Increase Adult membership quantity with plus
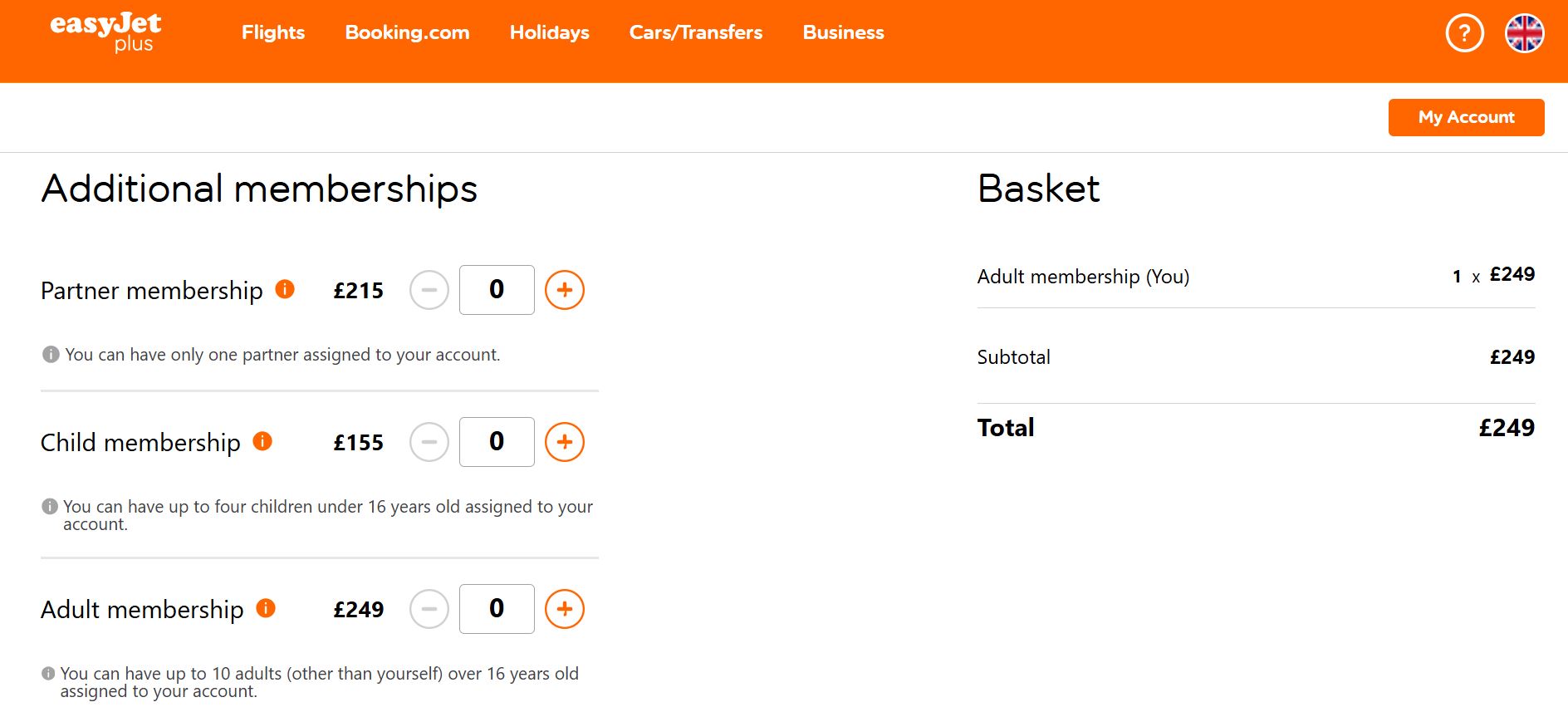The height and width of the screenshot is (712, 1568). [565, 609]
